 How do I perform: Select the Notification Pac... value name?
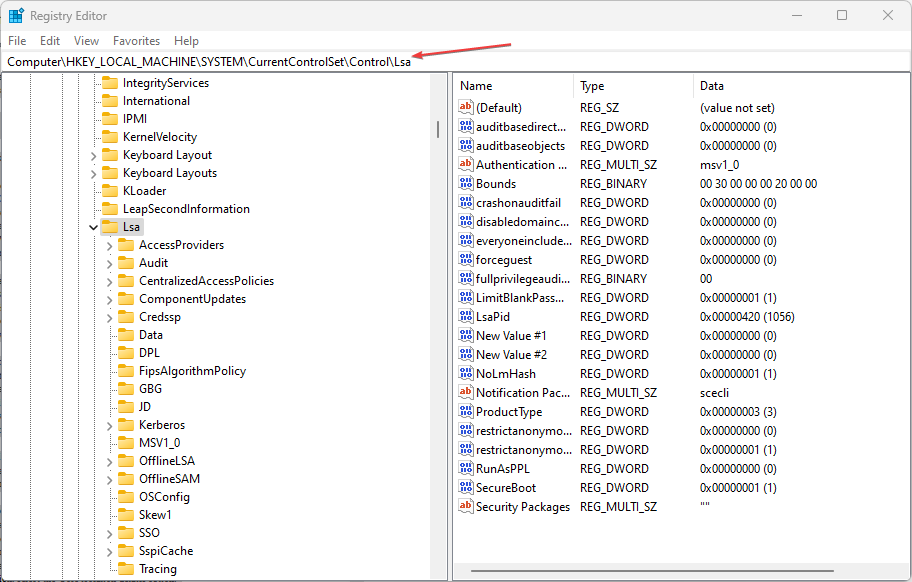(523, 392)
